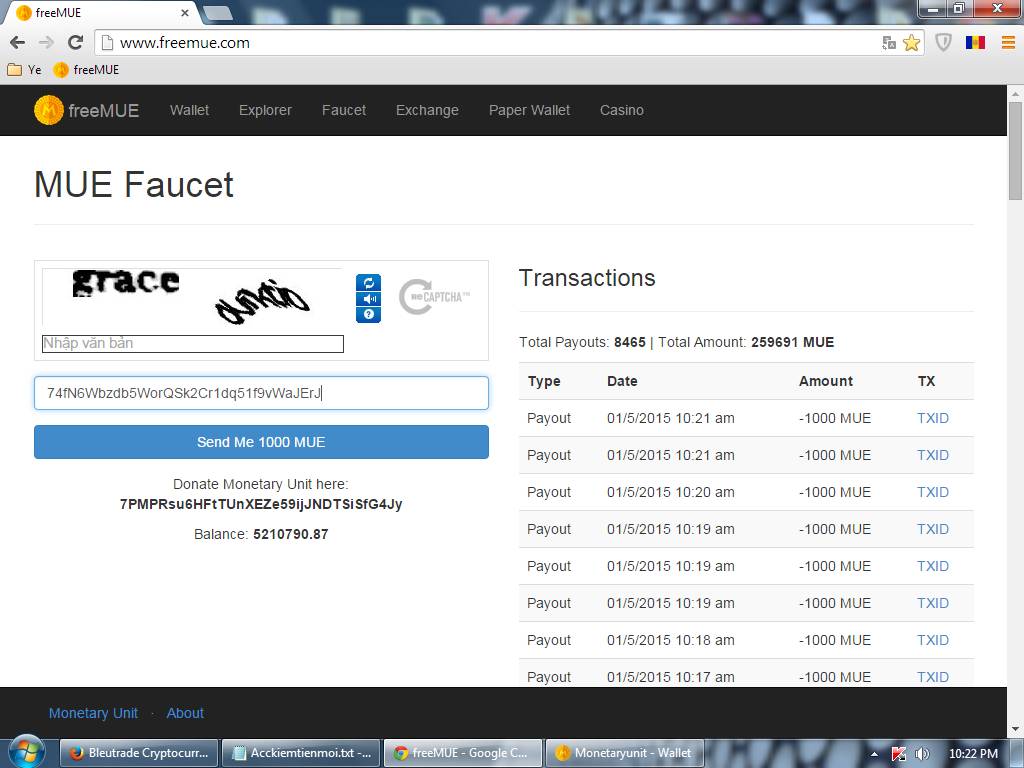Image resolution: width=1024 pixels, height=768 pixels.
Task: Select the donation address 7PMPRsu6HFtTUnXEZe59ijJNDTSiSfG4Jy
Action: 261,504
